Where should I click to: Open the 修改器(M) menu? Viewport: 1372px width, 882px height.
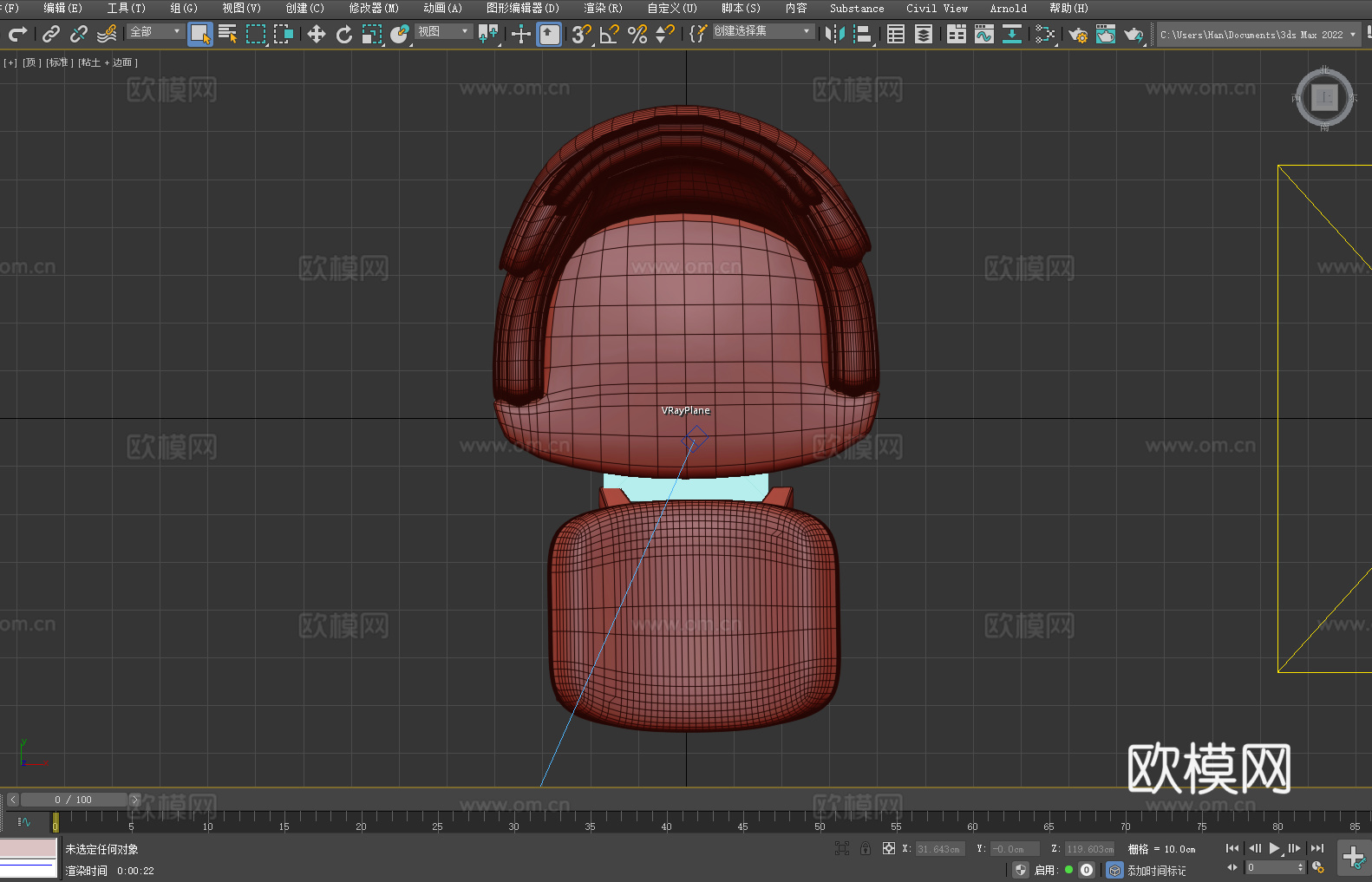374,8
